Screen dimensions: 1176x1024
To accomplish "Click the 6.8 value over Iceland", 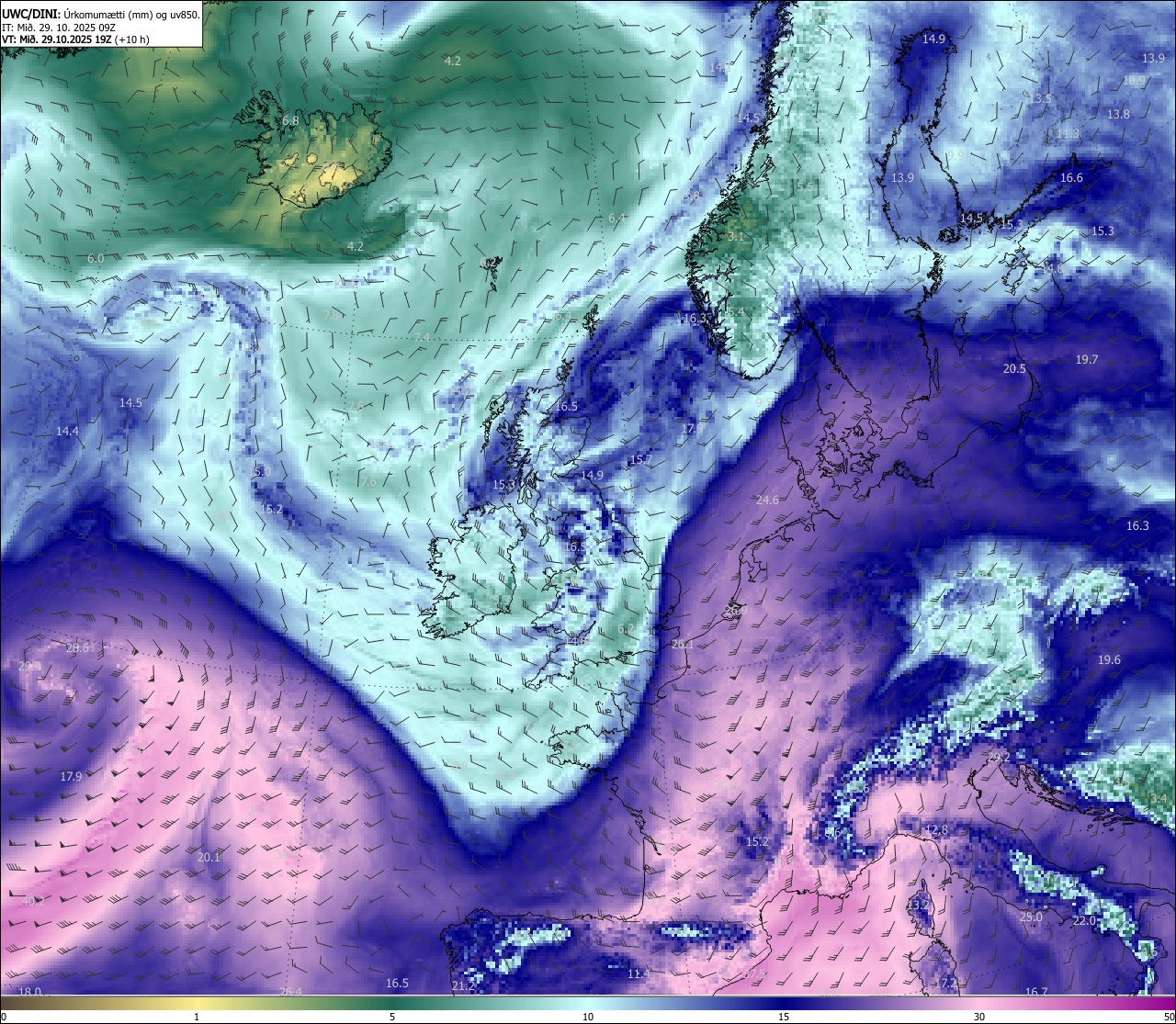I will click(x=290, y=121).
